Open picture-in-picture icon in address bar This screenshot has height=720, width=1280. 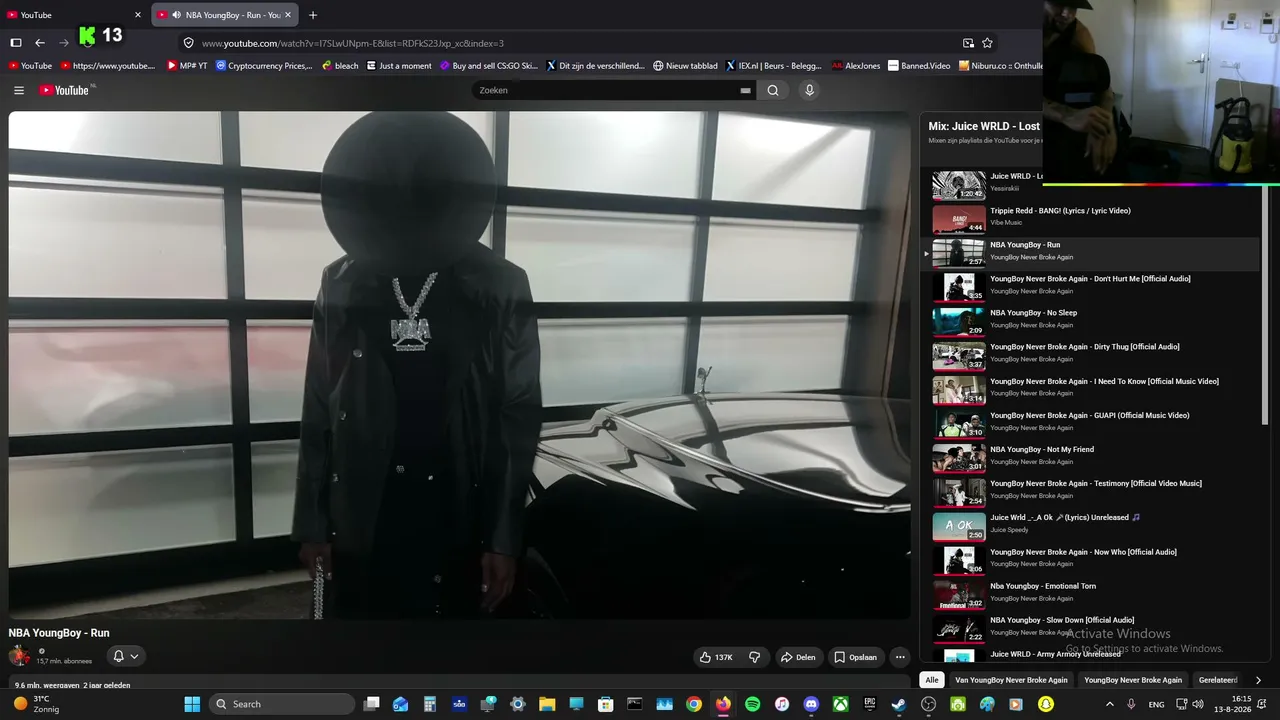[x=968, y=43]
